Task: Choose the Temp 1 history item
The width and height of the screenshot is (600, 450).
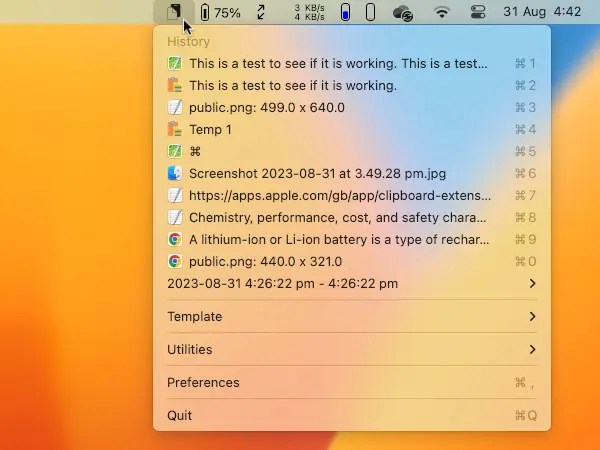Action: [352, 129]
